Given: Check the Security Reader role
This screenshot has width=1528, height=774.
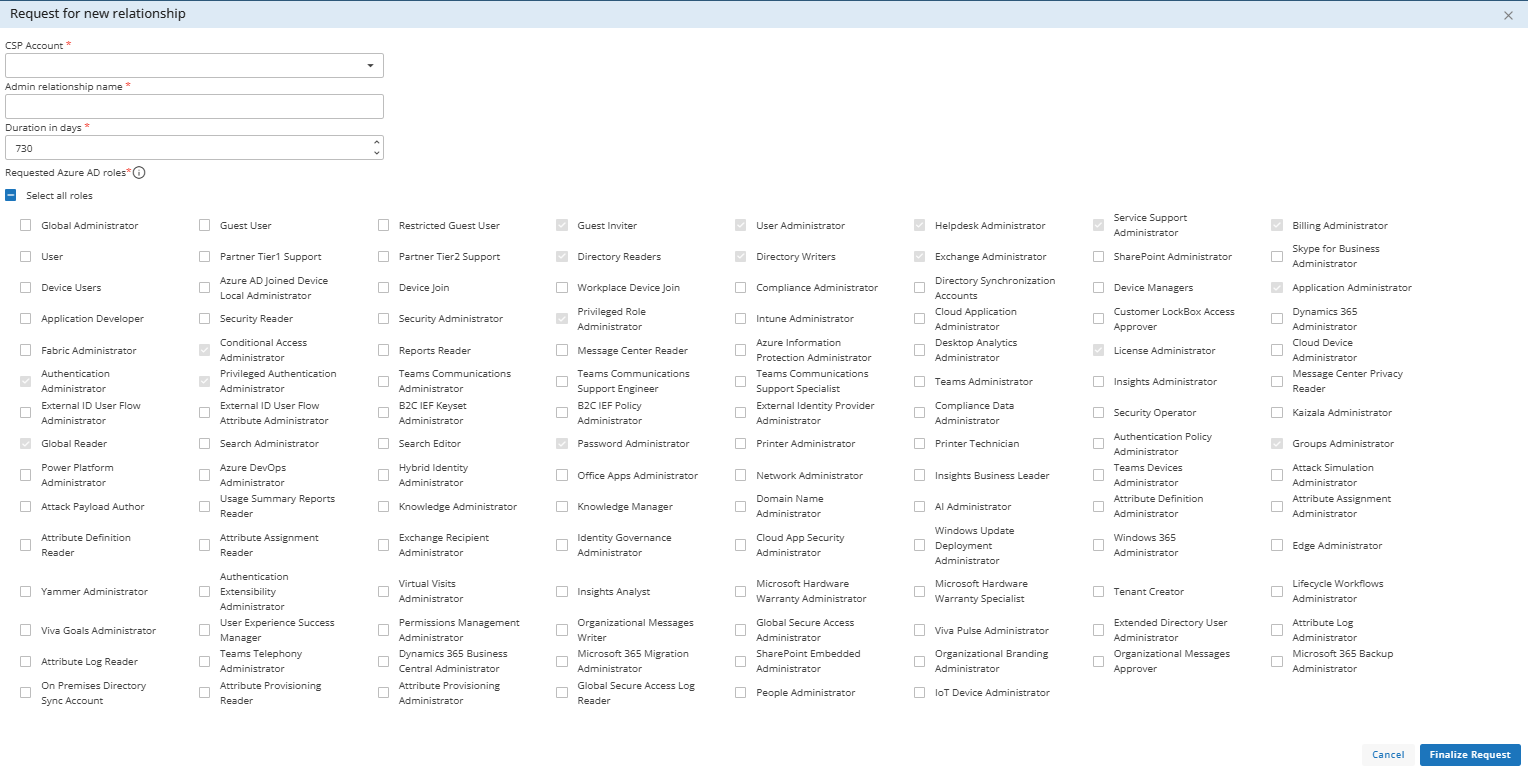Looking at the screenshot, I should click(x=204, y=318).
